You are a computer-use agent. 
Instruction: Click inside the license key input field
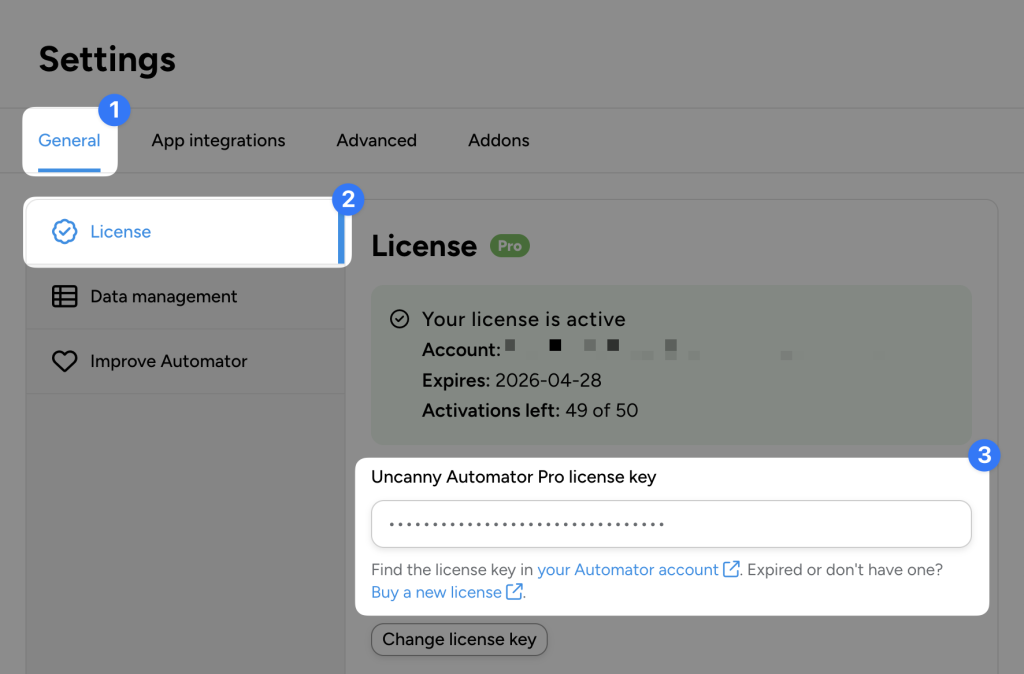tap(670, 523)
